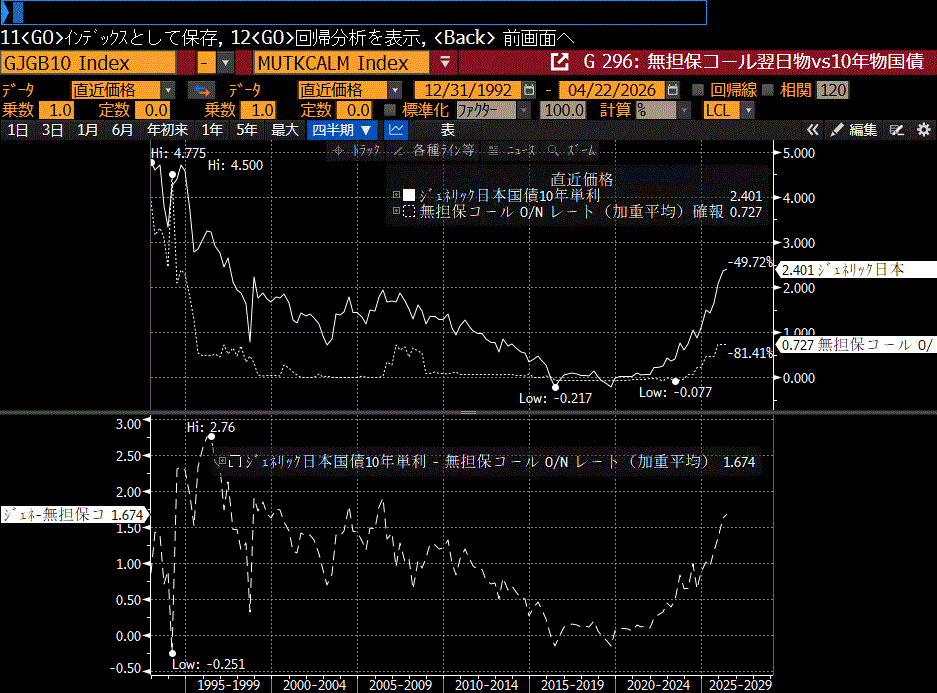
Task: Open end date calendar picker icon
Action: click(x=673, y=90)
